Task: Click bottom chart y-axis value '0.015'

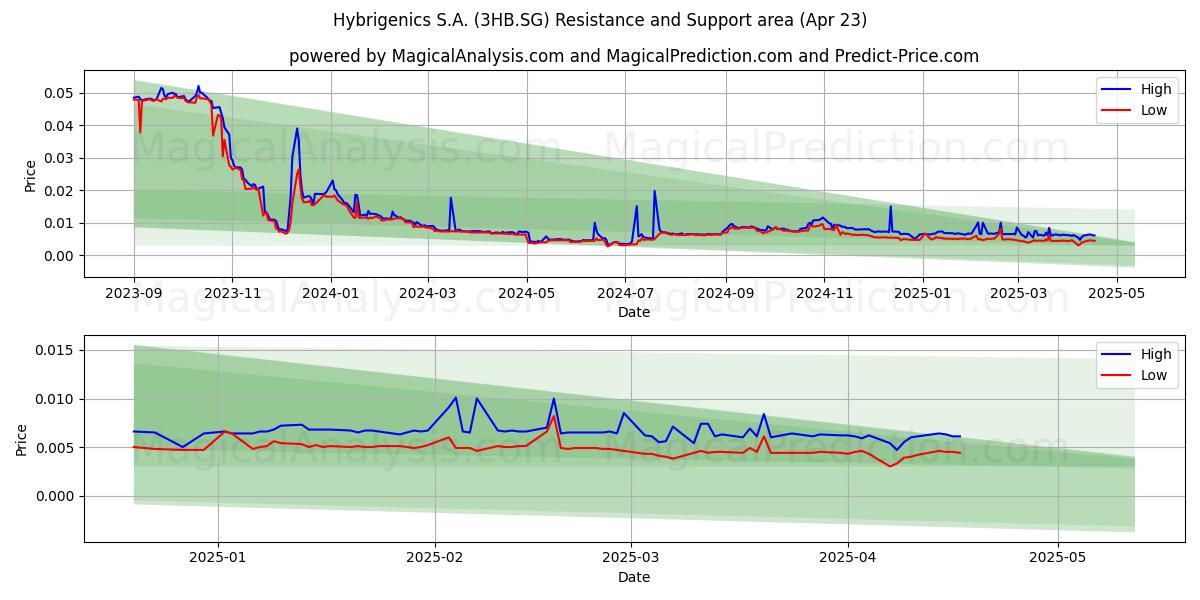Action: point(55,350)
